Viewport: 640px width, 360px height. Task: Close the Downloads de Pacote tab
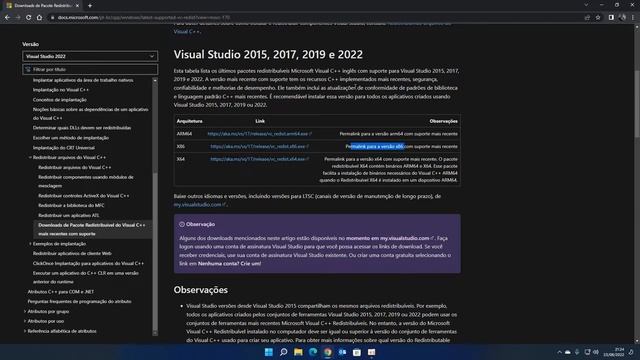coord(77,6)
